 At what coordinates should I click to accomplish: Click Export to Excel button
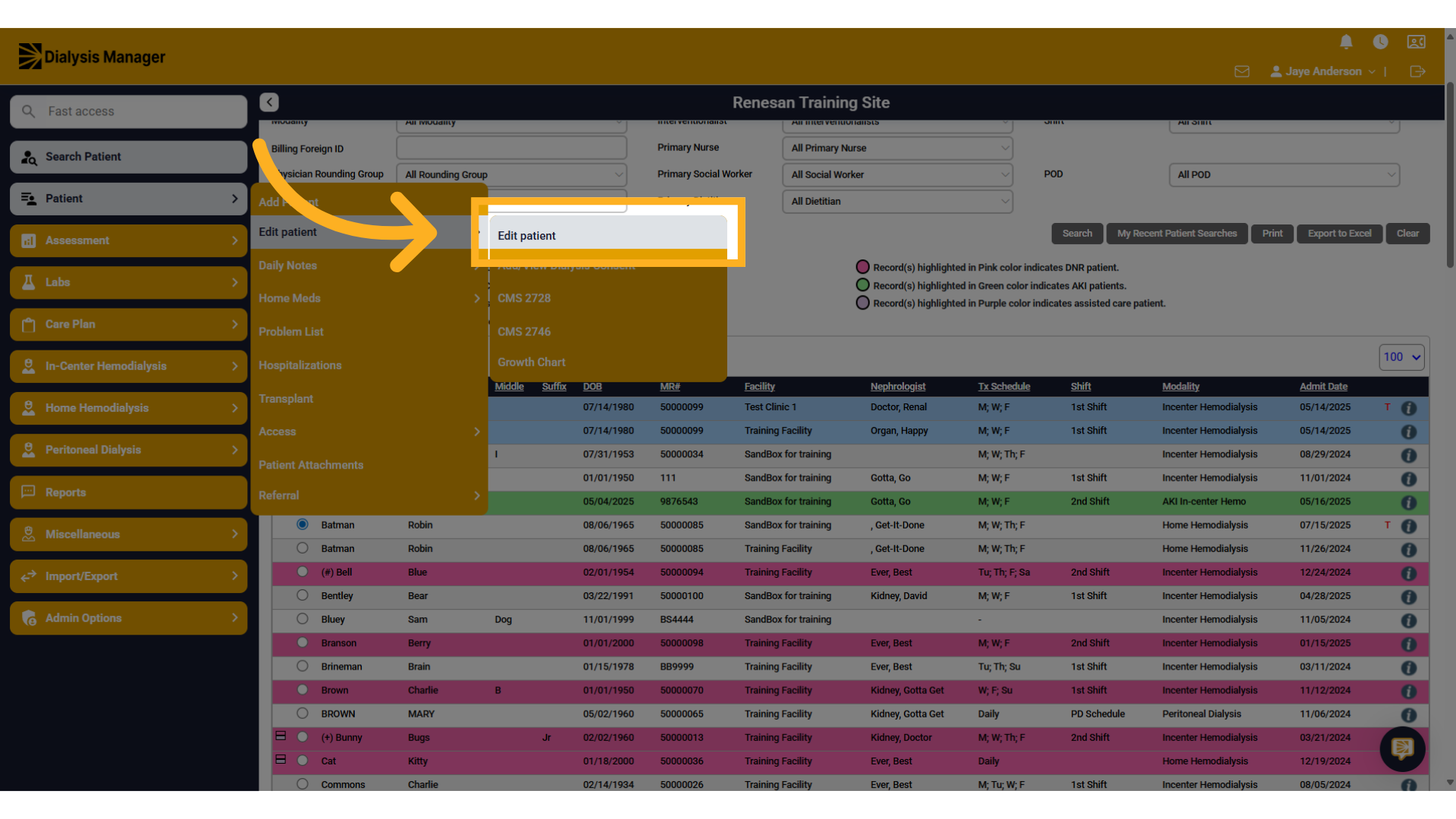(1339, 234)
